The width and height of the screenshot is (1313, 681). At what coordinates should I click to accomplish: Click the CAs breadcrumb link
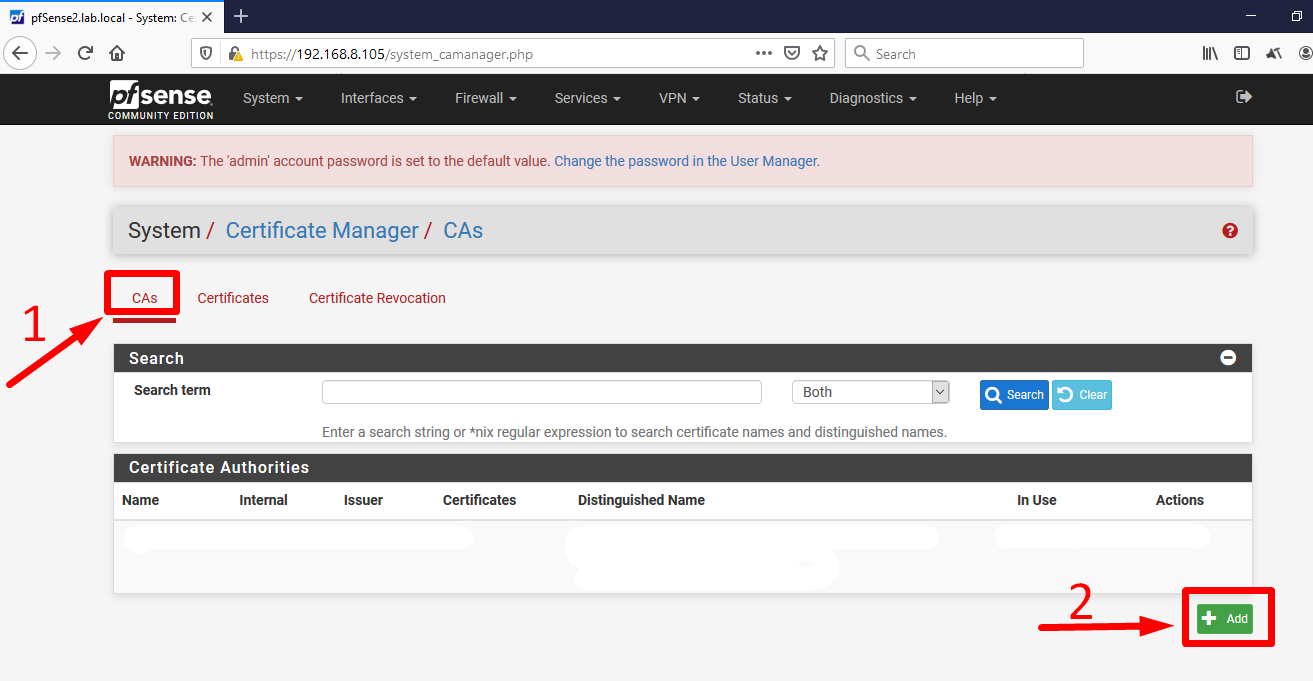click(x=463, y=230)
